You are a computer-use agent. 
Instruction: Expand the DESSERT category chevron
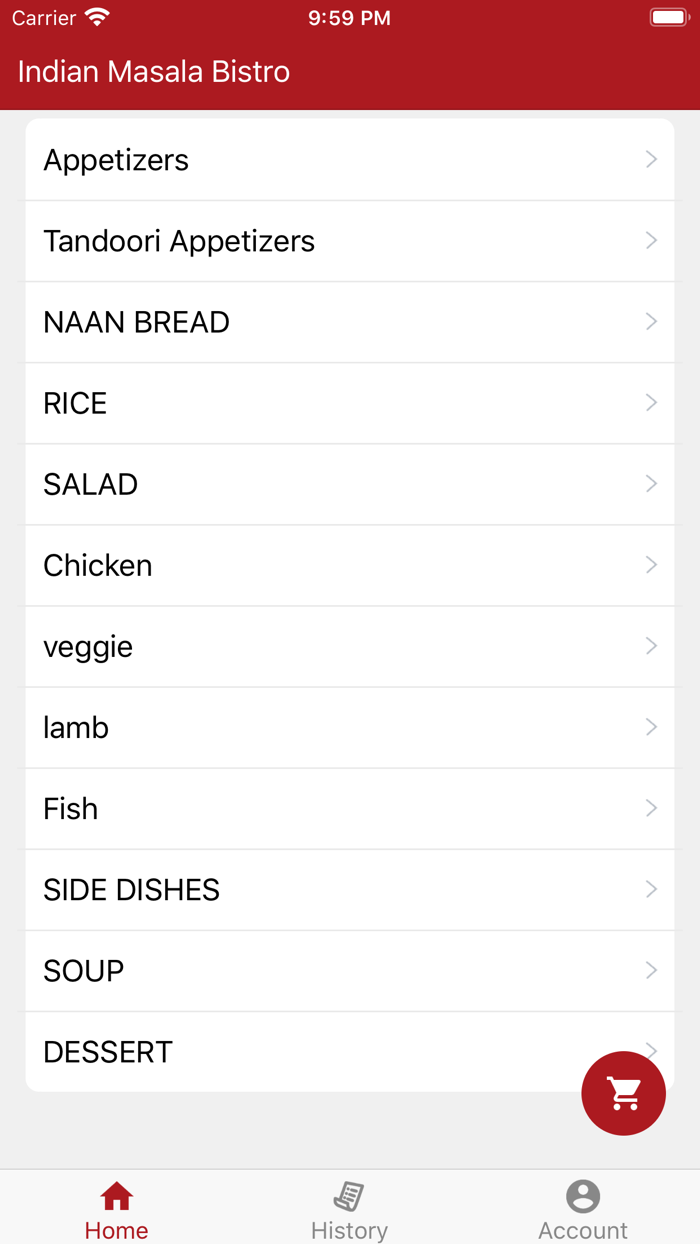(x=651, y=1051)
